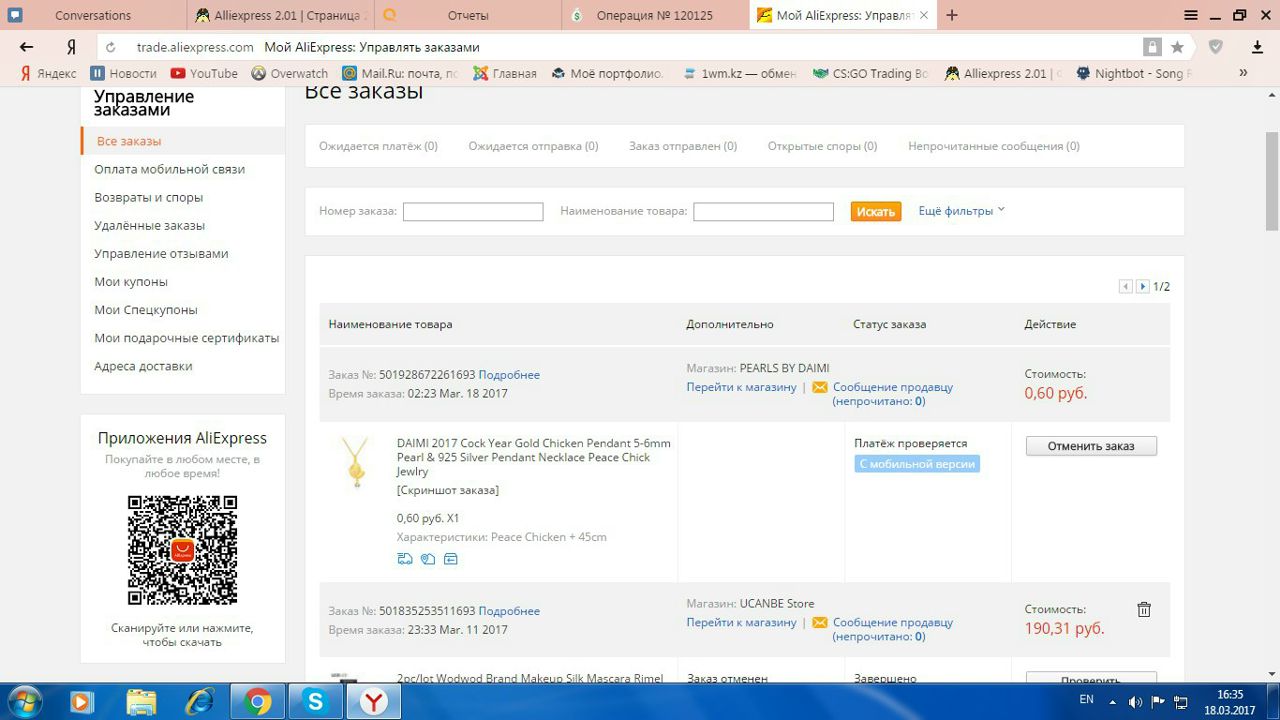
Task: Open Мои Спецкупоны in sidebar
Action: tap(146, 309)
